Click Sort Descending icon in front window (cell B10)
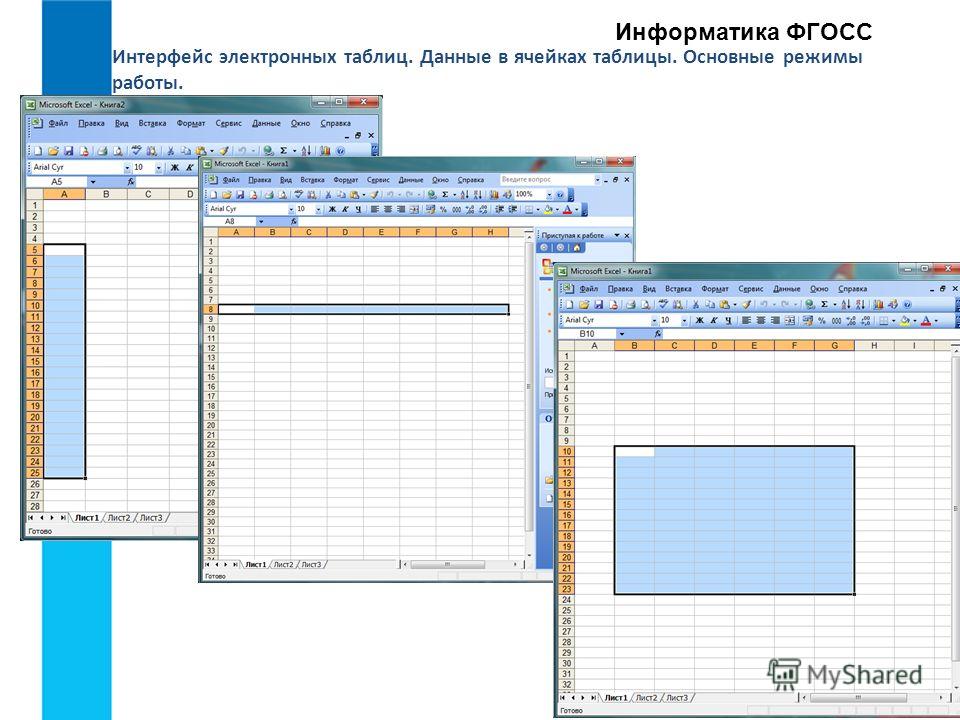This screenshot has height=720, width=960. click(860, 304)
